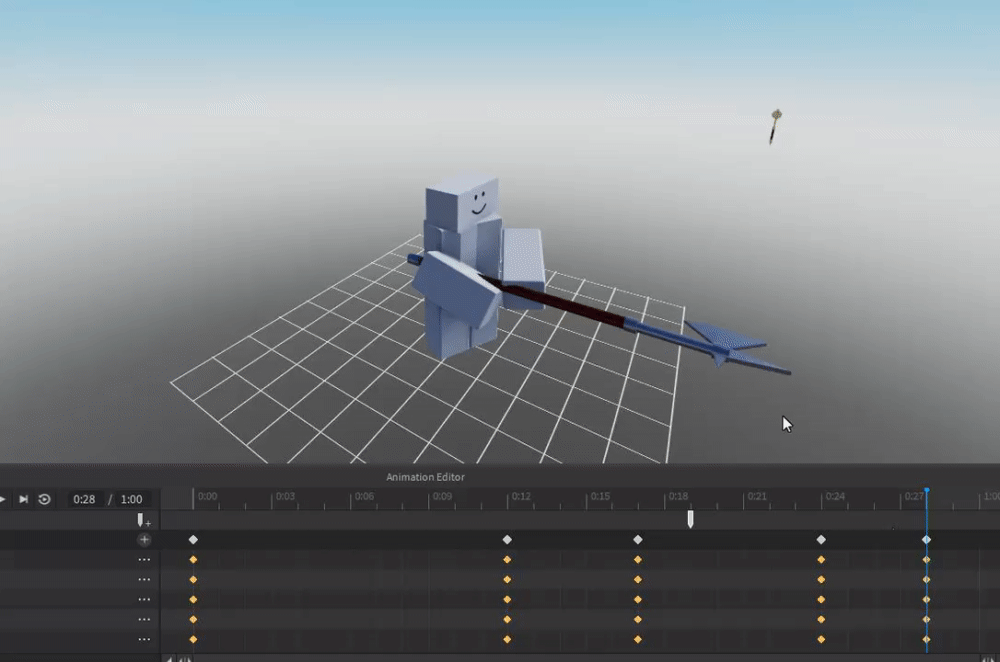
Task: Click the 0:24 label on the timeline ruler
Action: pyautogui.click(x=835, y=496)
